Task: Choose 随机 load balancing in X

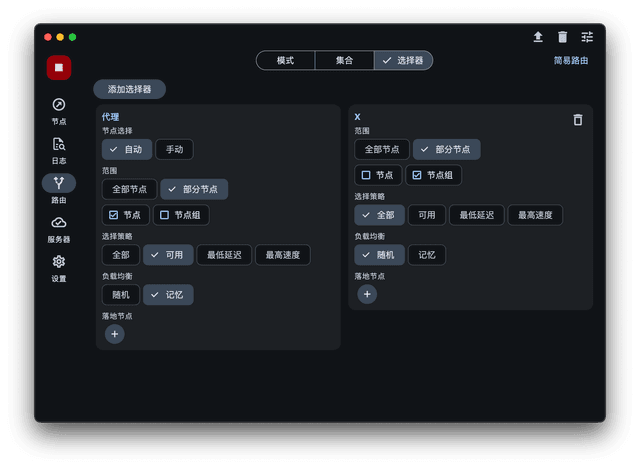Action: click(x=379, y=255)
